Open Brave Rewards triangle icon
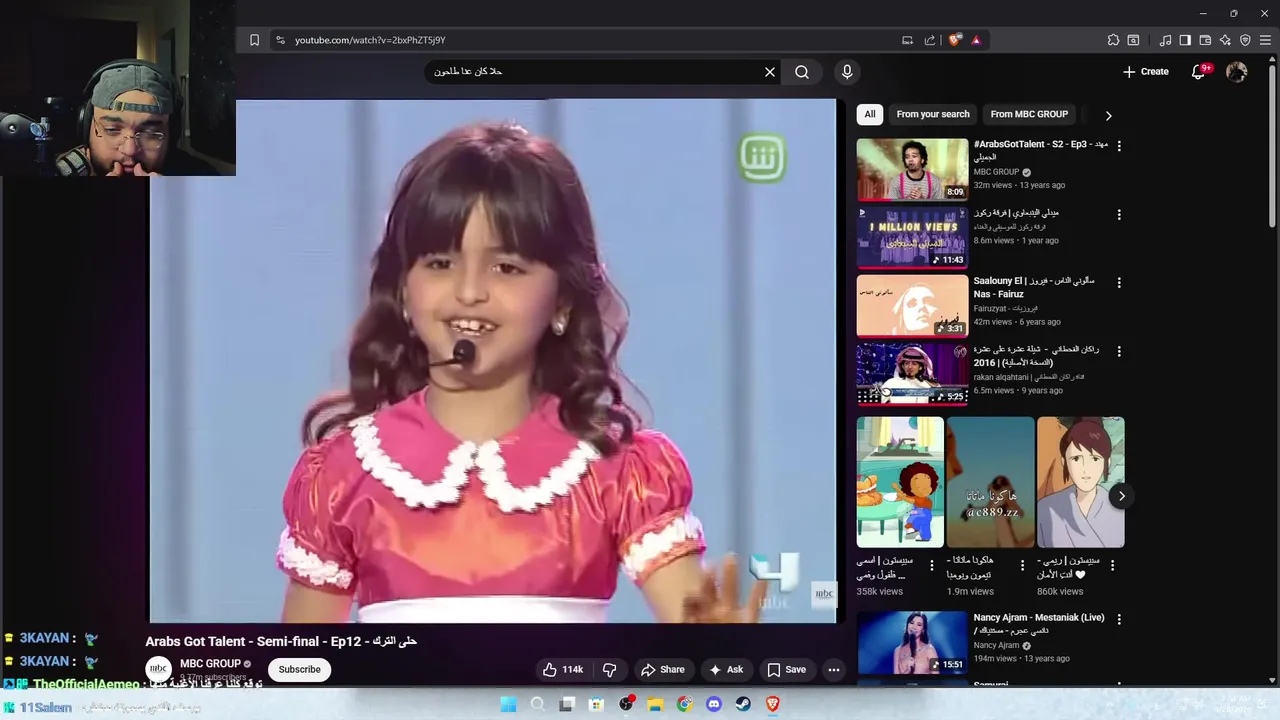 [x=976, y=40]
